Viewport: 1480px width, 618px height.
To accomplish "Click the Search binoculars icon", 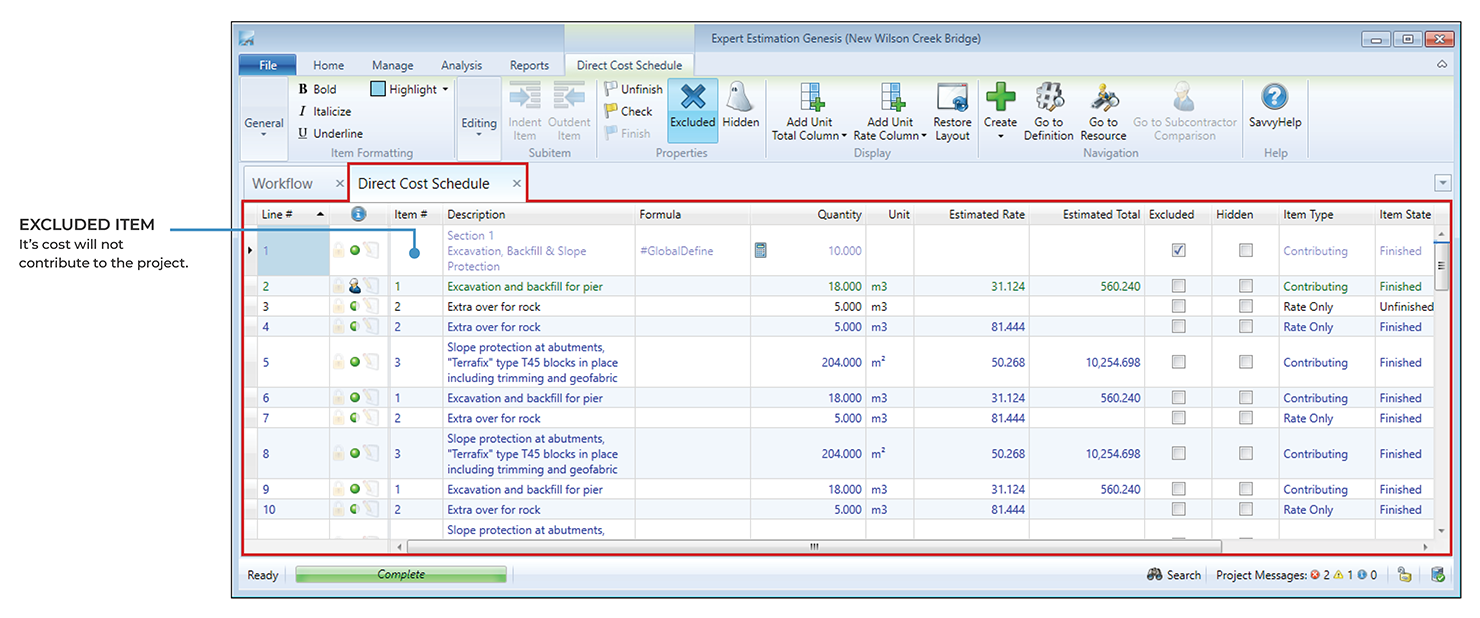I will tap(1154, 575).
